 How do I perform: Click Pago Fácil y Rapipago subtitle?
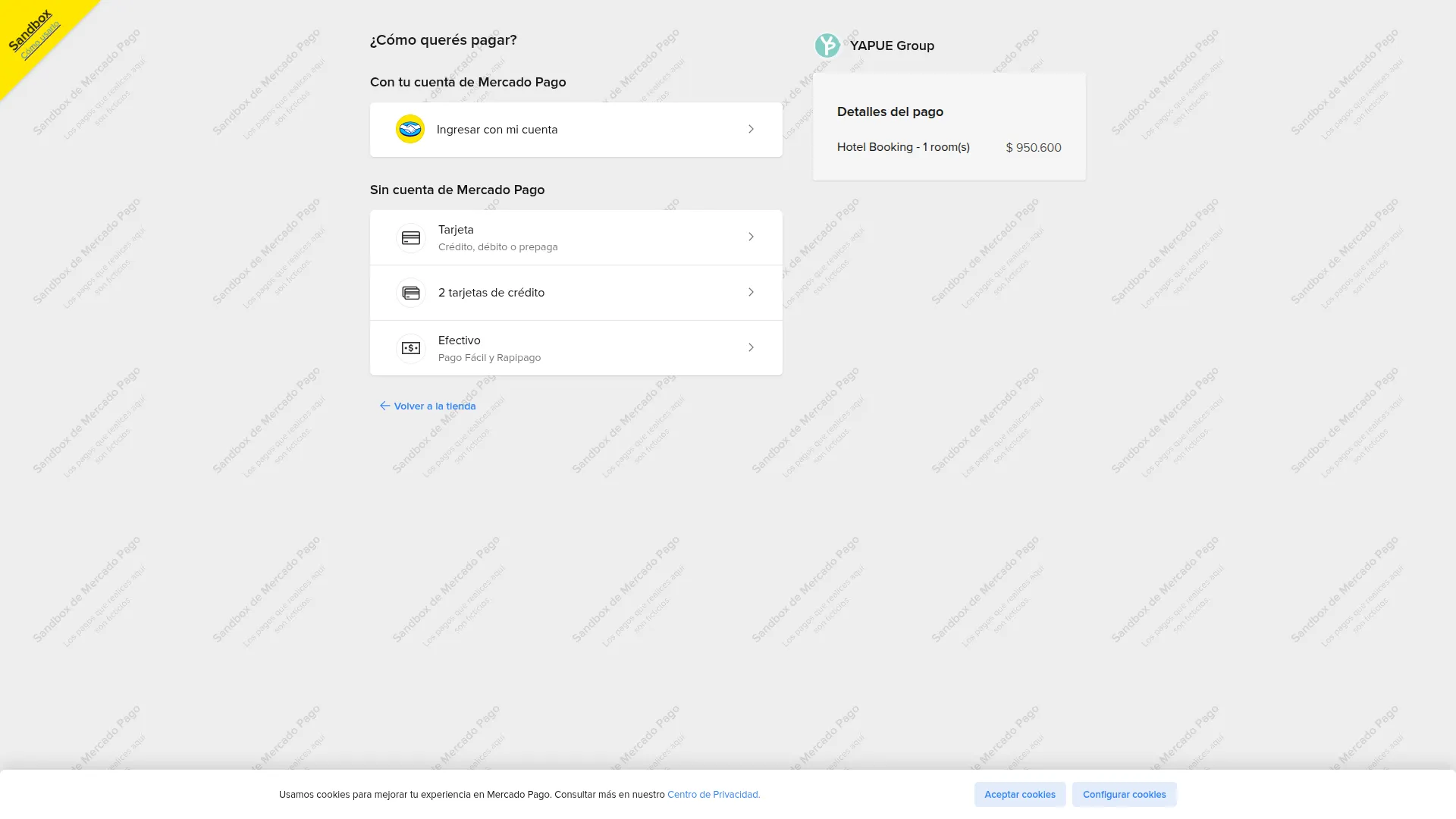tap(489, 358)
